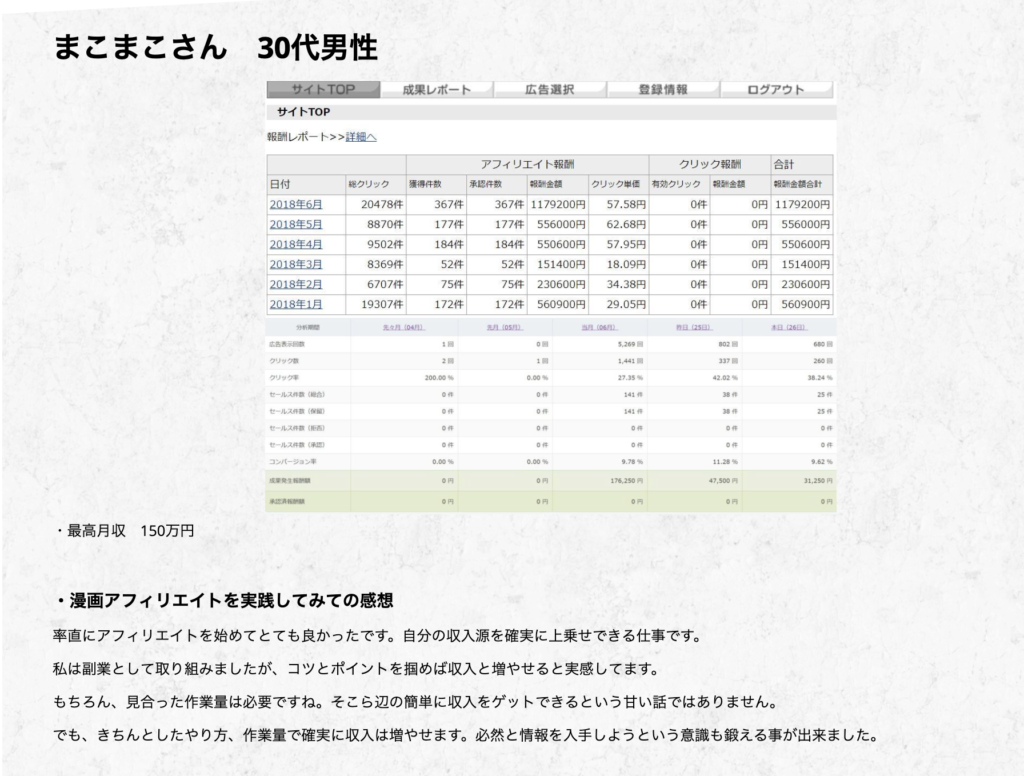Screen dimensions: 1024x776
Task: Click the sentence starting 私は副業として取り組みました
Action: (356, 669)
